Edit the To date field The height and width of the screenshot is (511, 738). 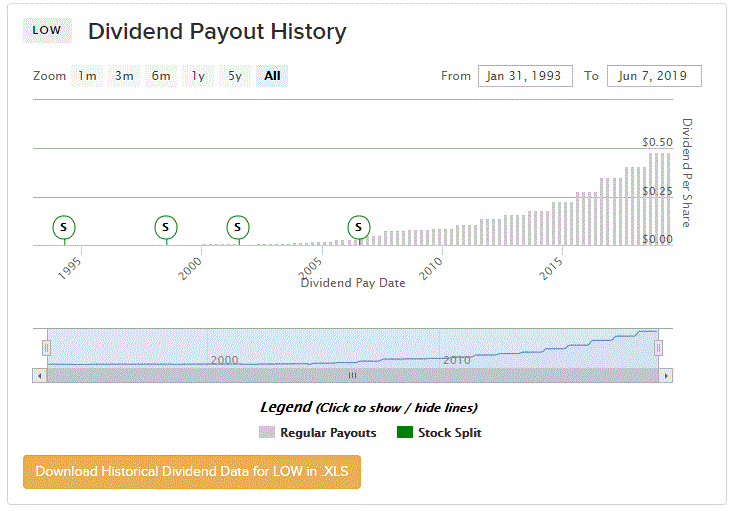654,76
